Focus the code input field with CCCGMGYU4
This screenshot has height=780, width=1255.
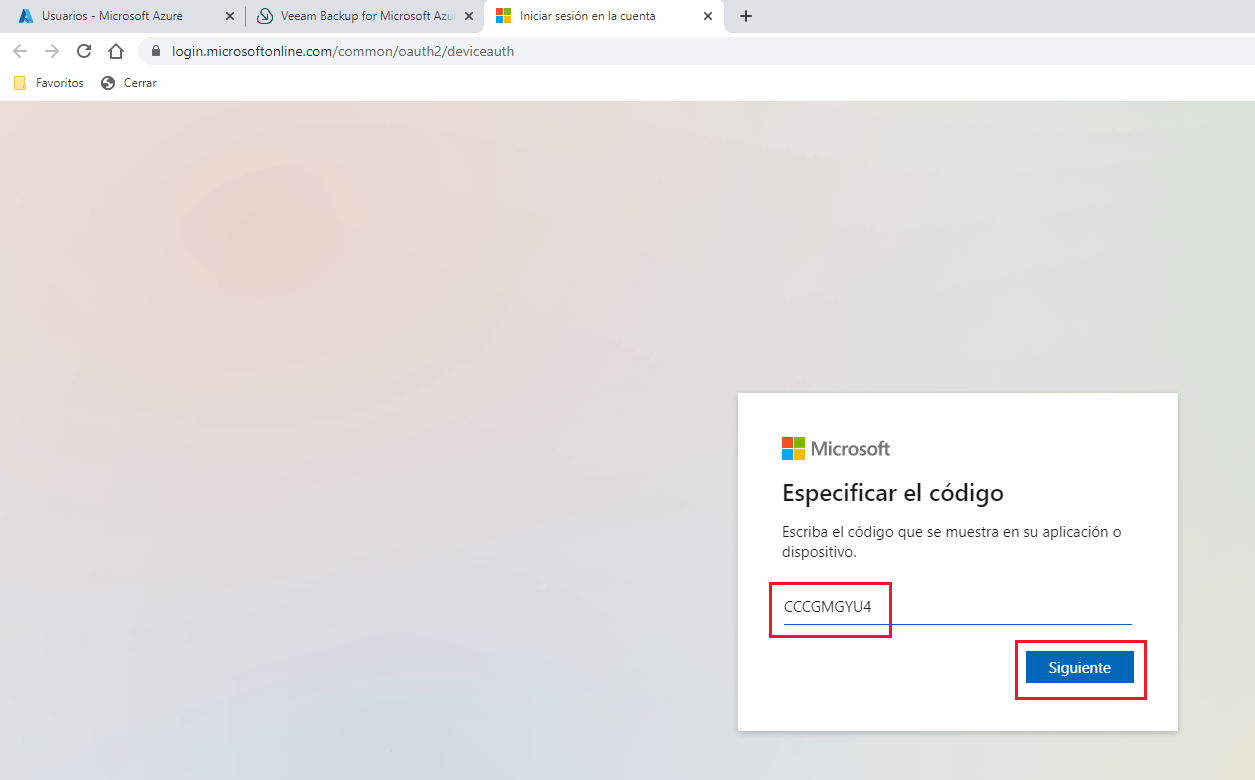coord(957,607)
